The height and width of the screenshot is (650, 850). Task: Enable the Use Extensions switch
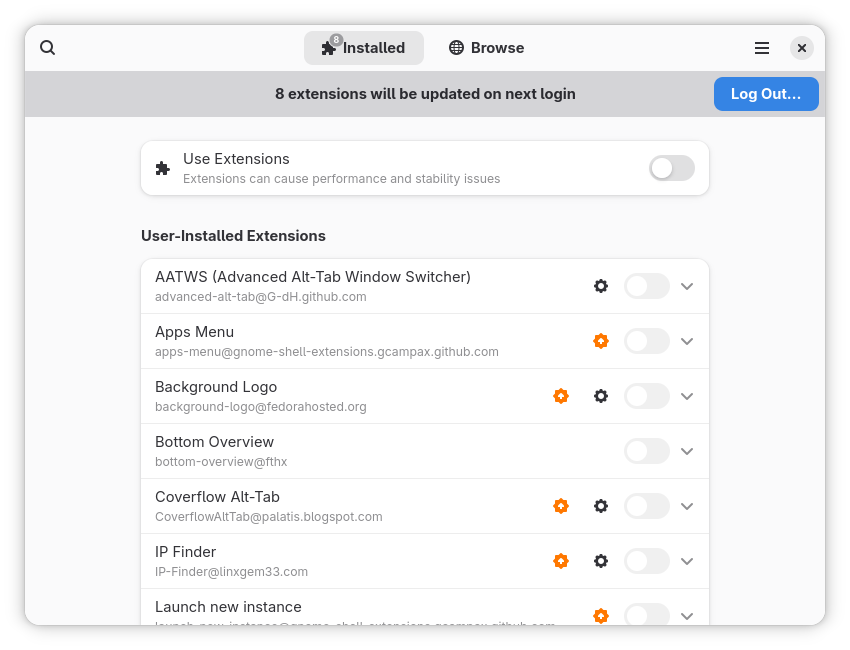tap(671, 168)
